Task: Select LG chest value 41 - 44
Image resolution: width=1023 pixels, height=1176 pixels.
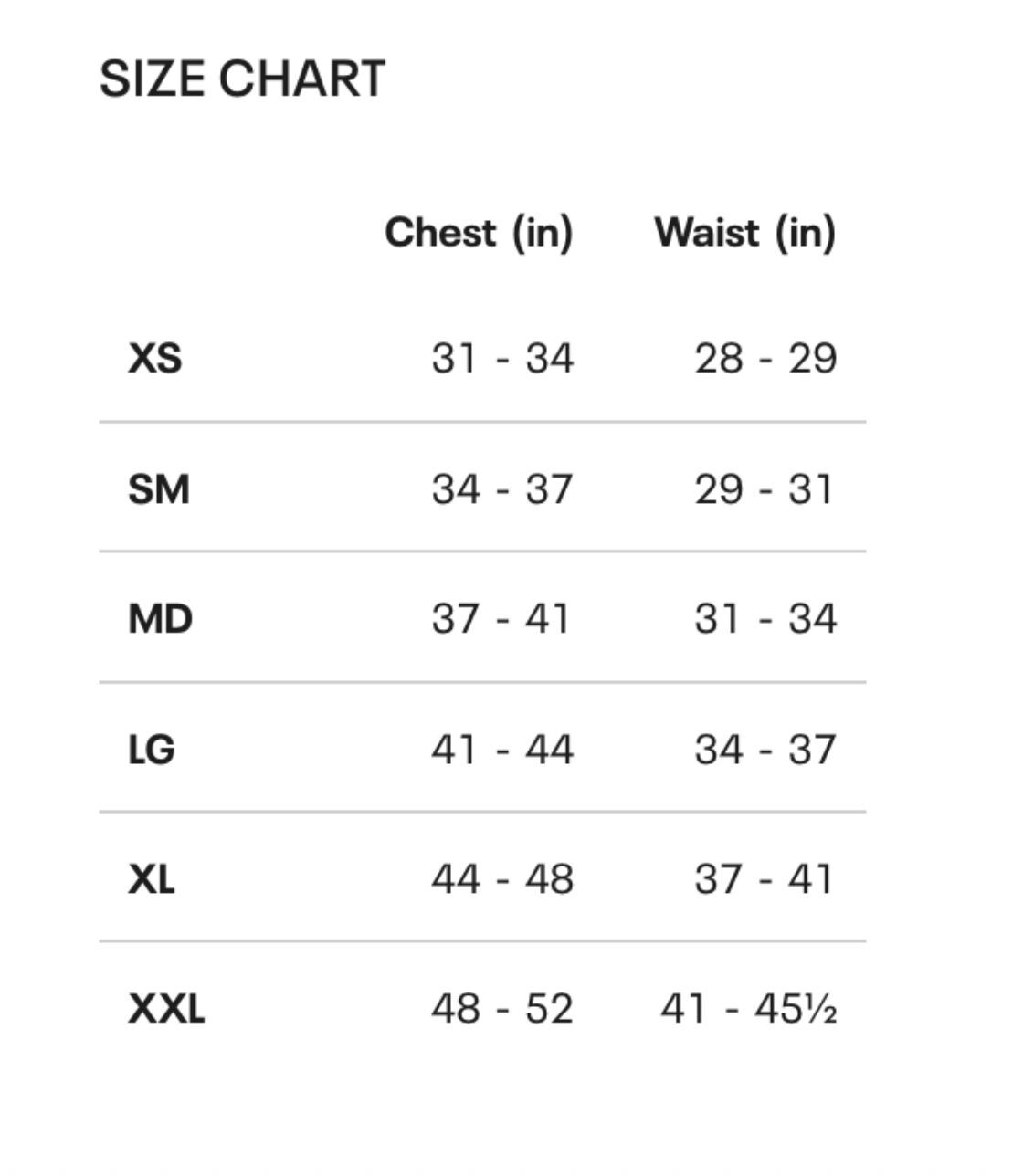Action: pyautogui.click(x=502, y=750)
